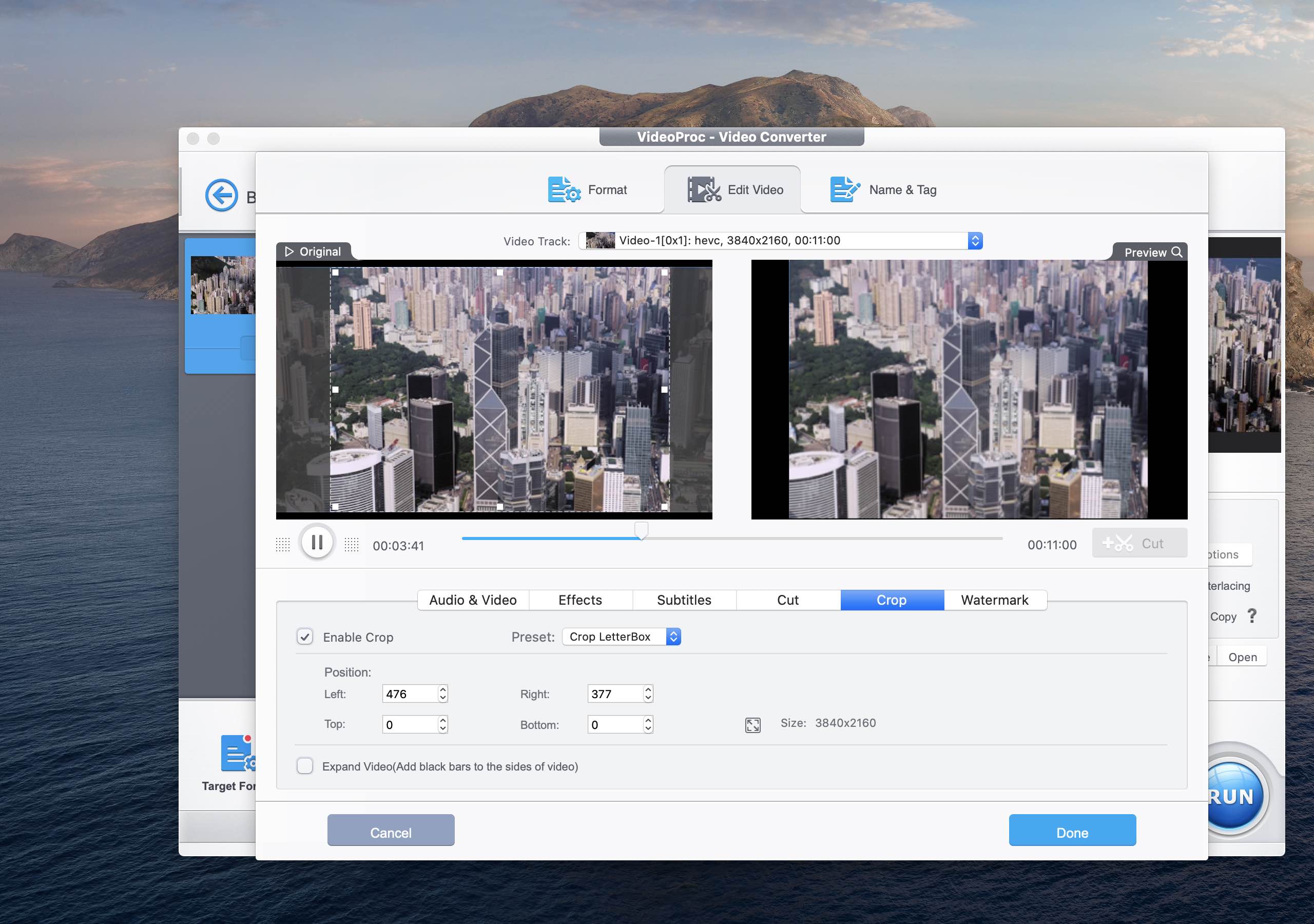The width and height of the screenshot is (1314, 924).
Task: Click the Left position input field
Action: pyautogui.click(x=410, y=694)
